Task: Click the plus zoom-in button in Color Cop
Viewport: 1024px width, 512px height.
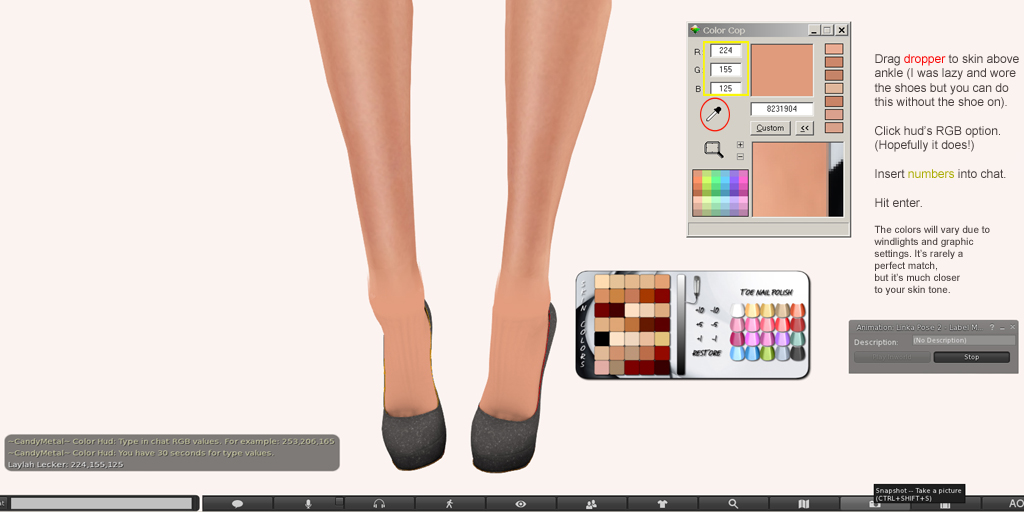Action: click(740, 145)
